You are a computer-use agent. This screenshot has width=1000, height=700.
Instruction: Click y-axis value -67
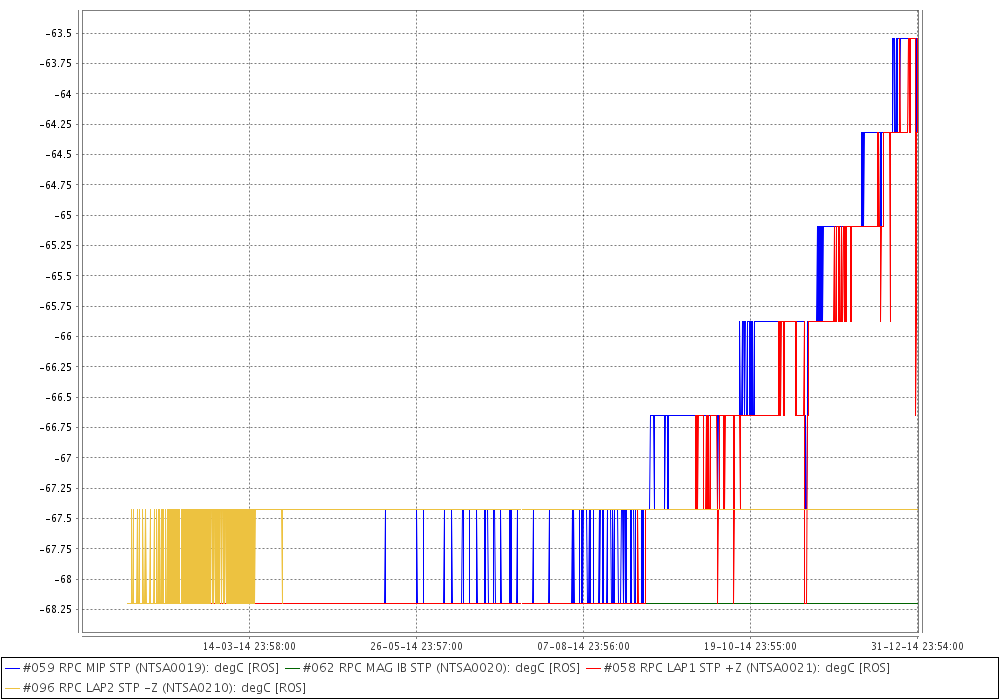point(62,458)
